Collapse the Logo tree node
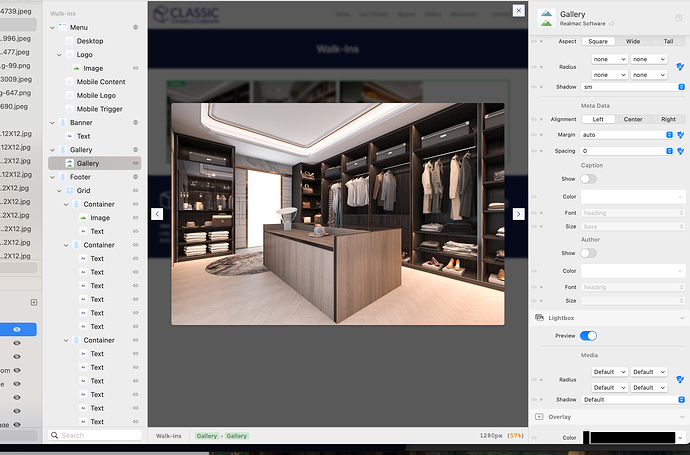Image resolution: width=690 pixels, height=455 pixels. coord(59,55)
